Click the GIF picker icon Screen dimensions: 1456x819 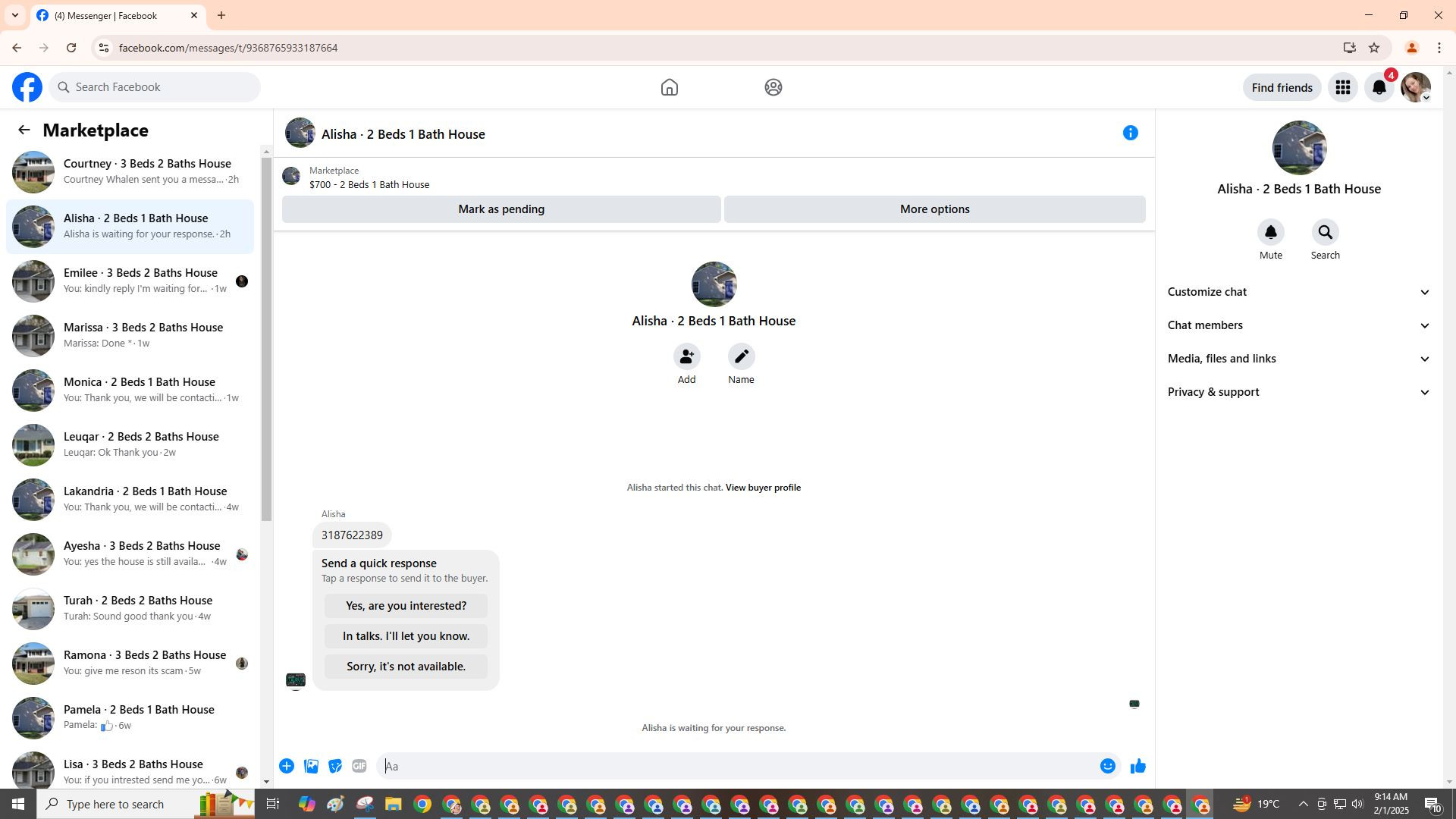pyautogui.click(x=359, y=767)
